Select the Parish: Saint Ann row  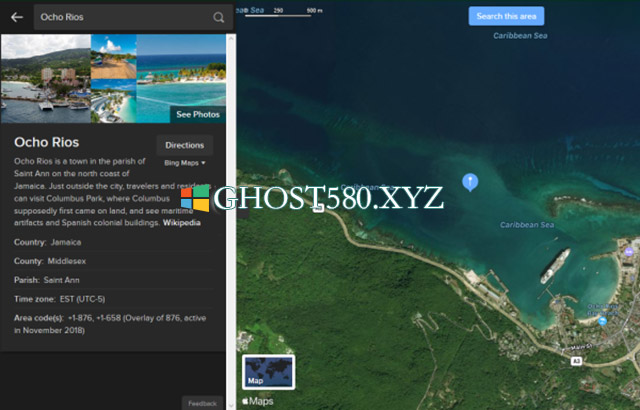click(113, 280)
